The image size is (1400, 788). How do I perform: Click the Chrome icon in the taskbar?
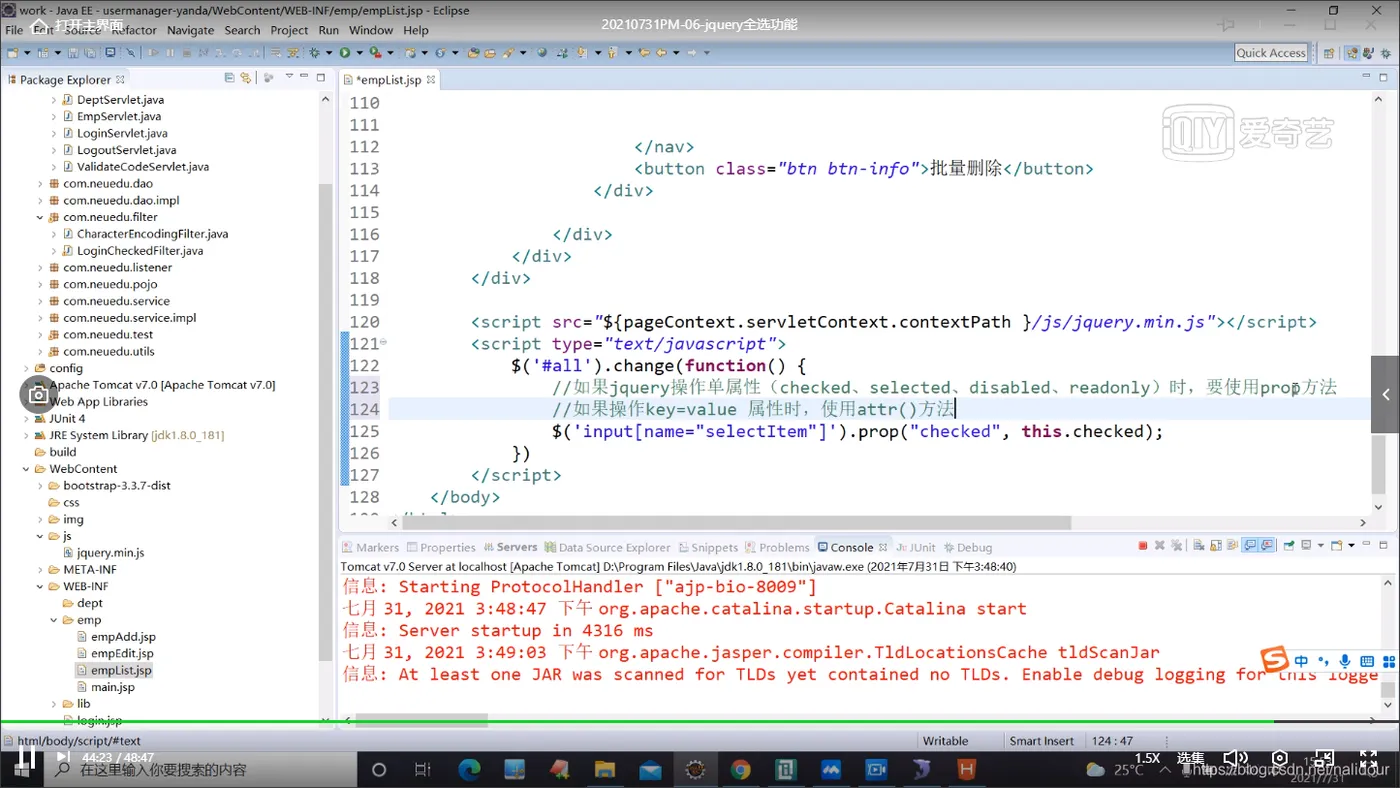coord(740,769)
